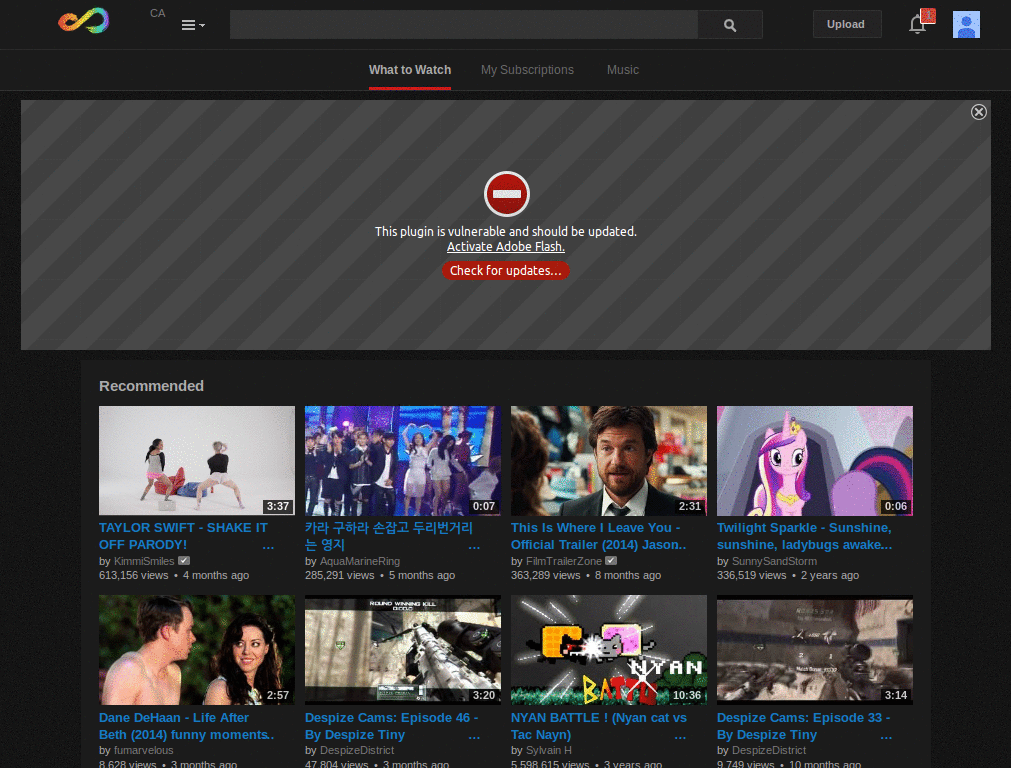Click the magnifier search button
1024x768 pixels.
(730, 25)
